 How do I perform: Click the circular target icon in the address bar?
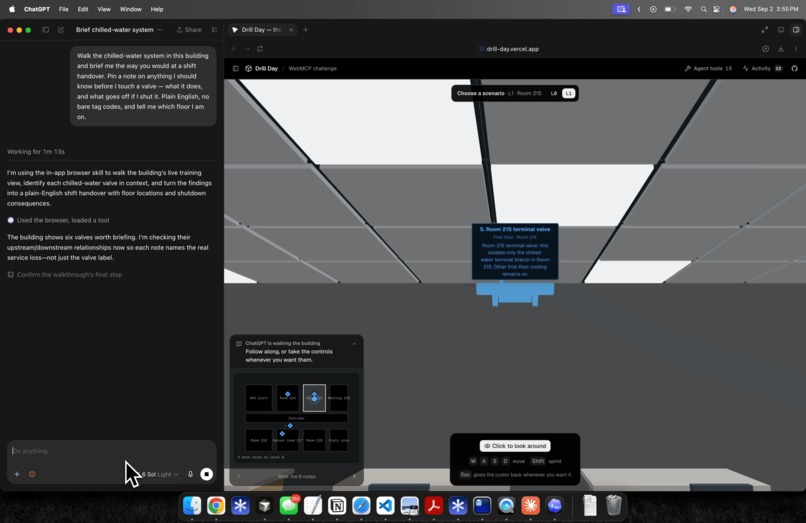pos(765,49)
